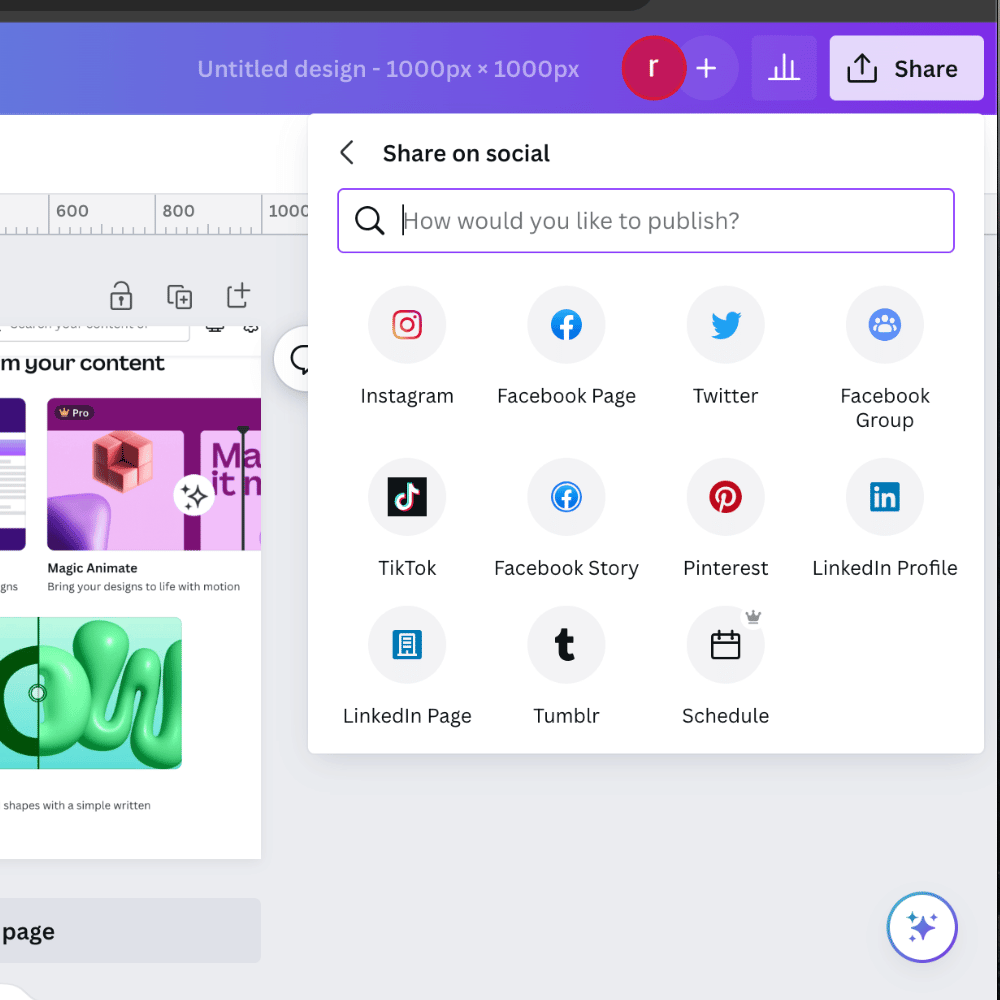Pick LinkedIn Profile for sharing

884,497
